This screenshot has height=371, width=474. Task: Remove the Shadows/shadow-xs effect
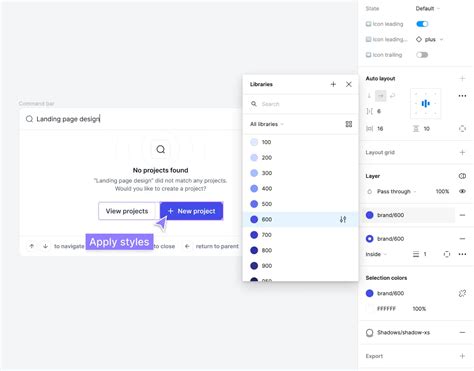[462, 332]
